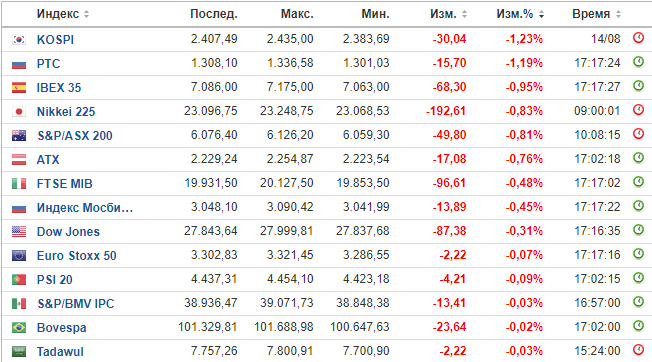Click the green clock icon in Dow Jones row
The image size is (652, 362).
point(638,230)
